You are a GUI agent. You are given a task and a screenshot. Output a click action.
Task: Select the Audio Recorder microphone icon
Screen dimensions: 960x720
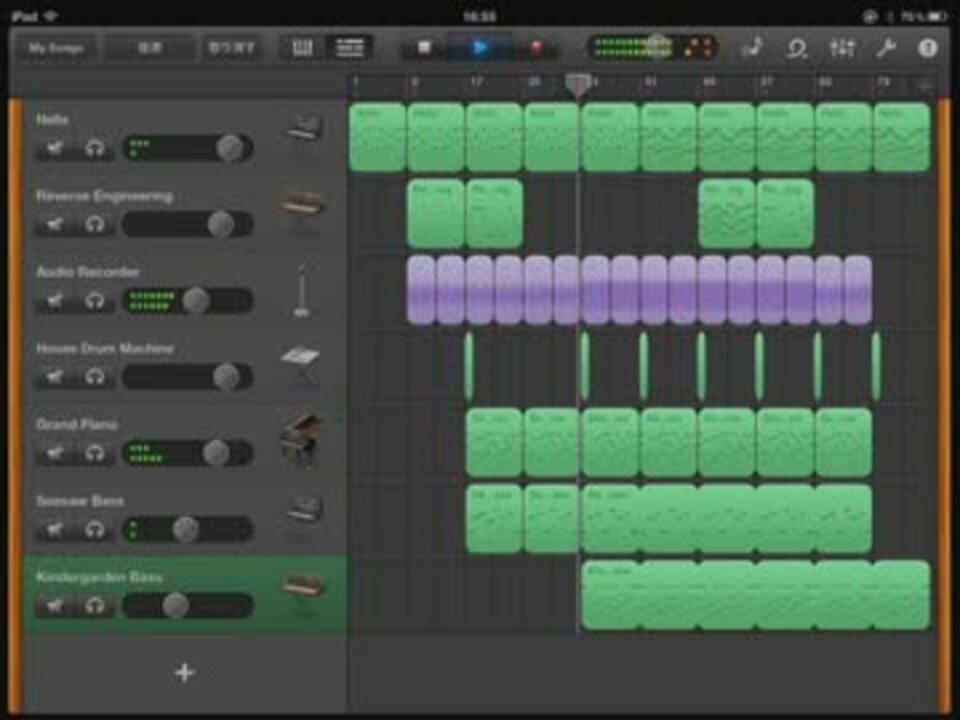[x=301, y=291]
